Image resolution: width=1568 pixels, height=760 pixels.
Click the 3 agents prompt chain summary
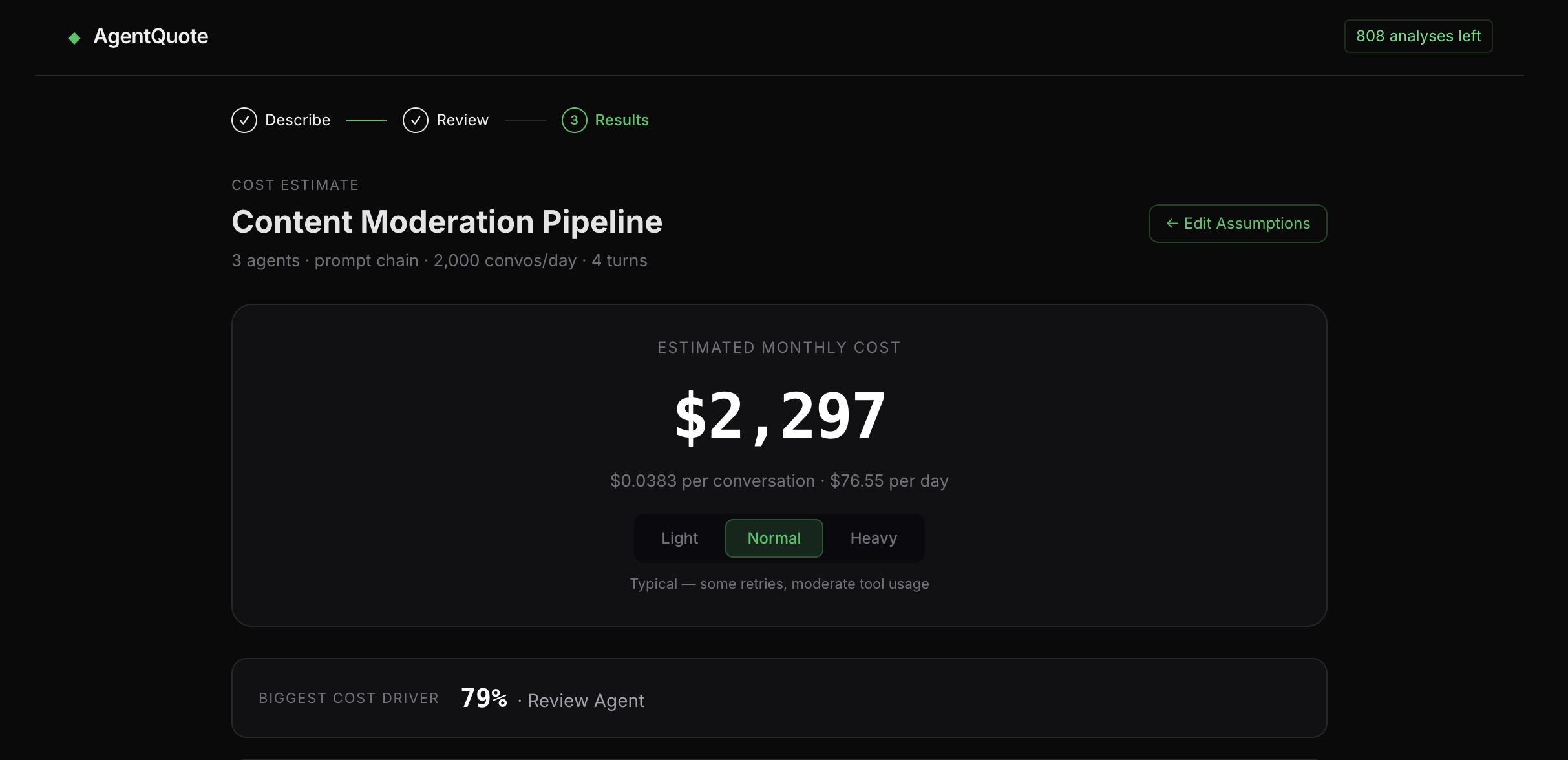(x=439, y=260)
